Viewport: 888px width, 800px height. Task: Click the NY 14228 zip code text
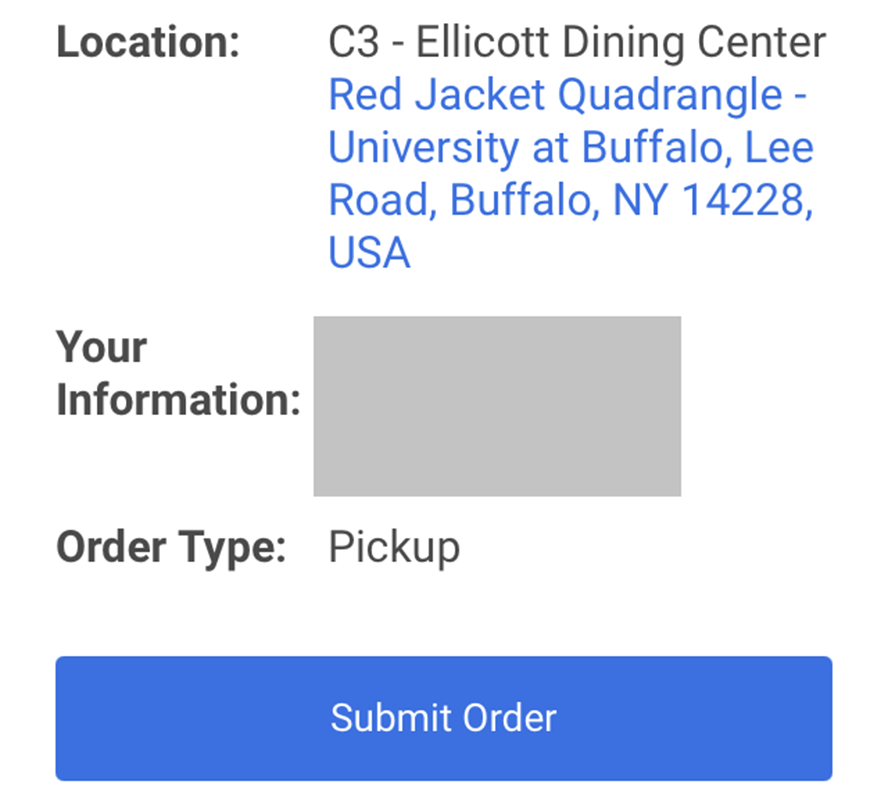708,200
